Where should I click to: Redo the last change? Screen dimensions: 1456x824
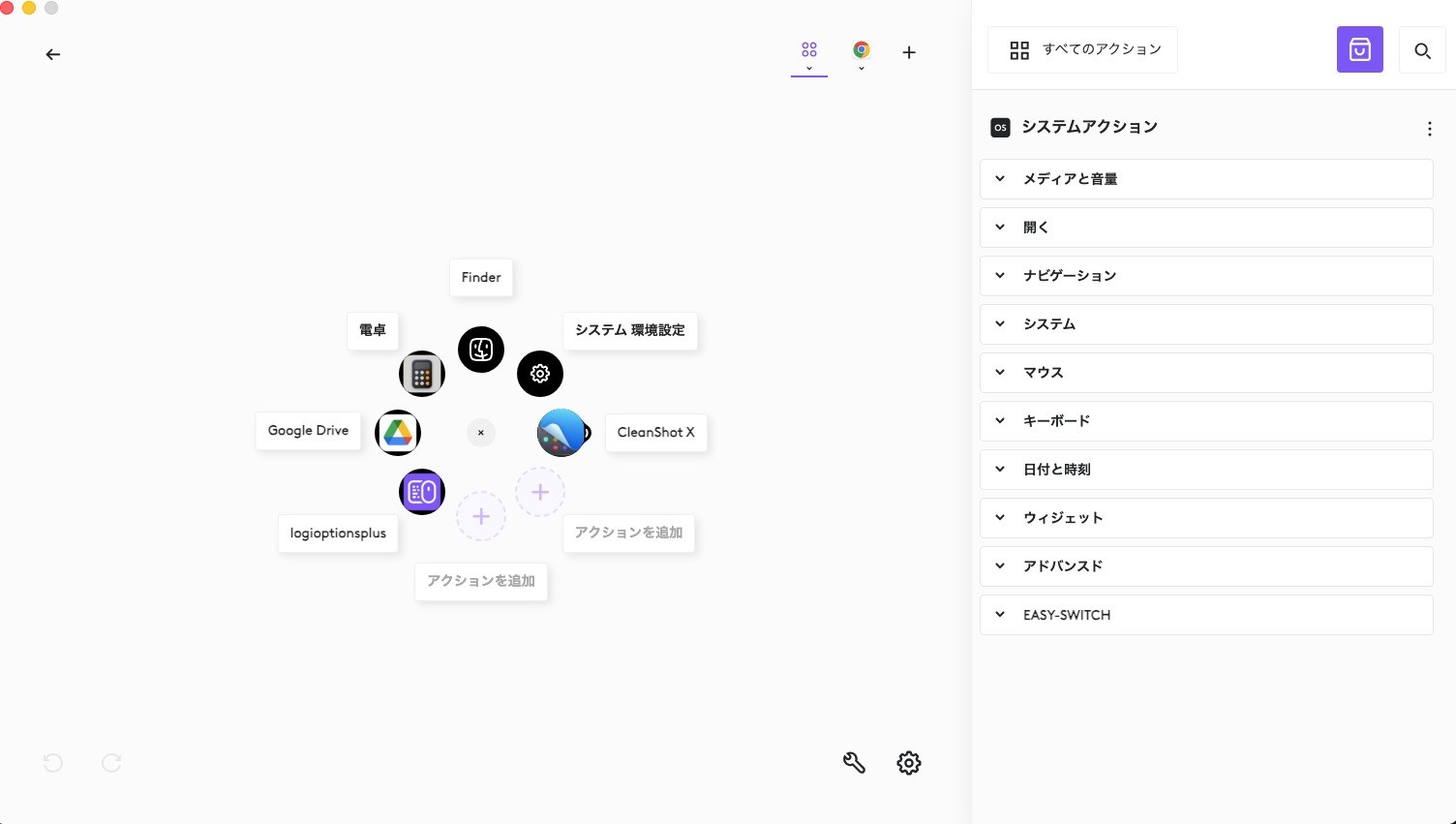pyautogui.click(x=111, y=763)
